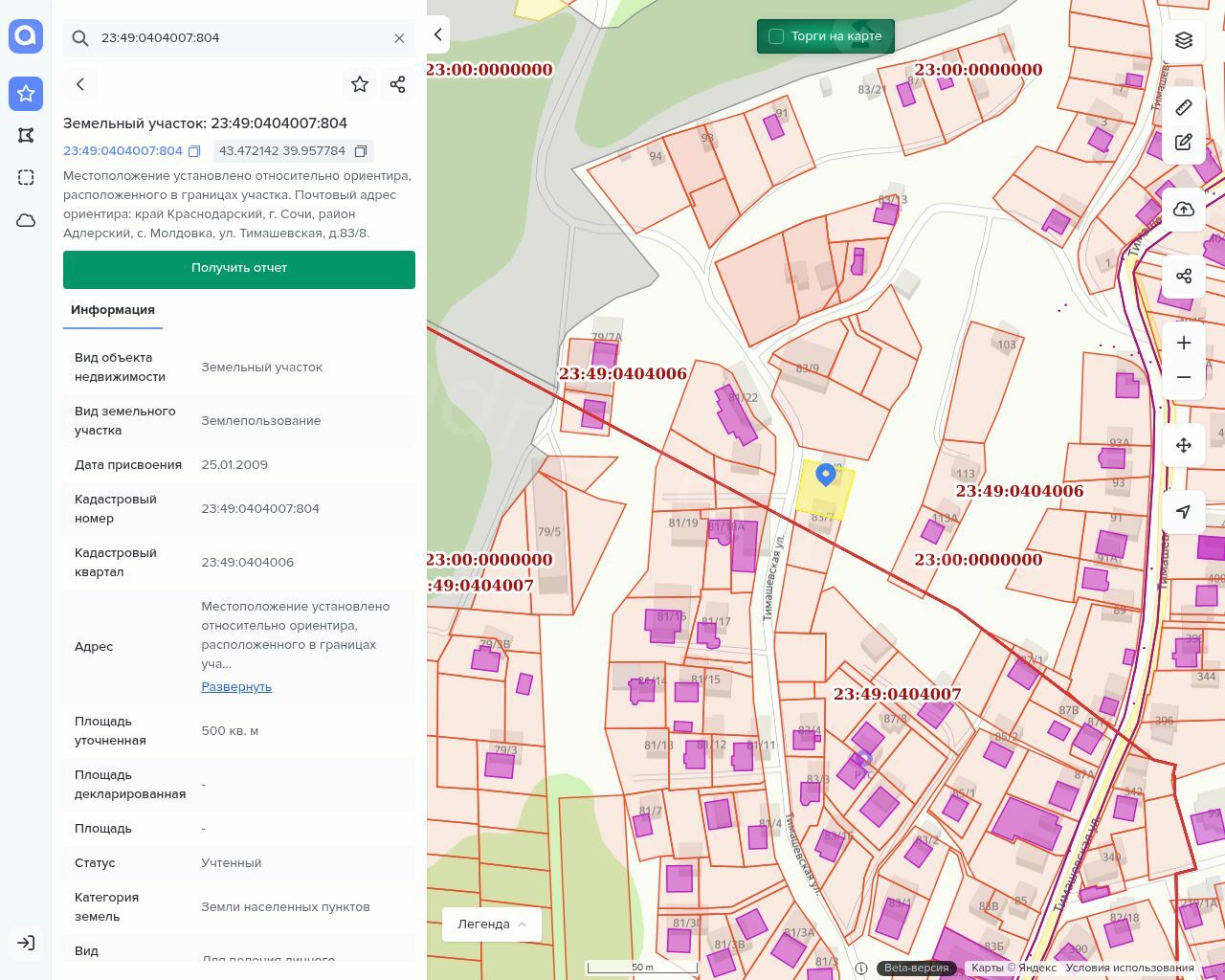Copy the cadastral number 23:49:0404007:804
The height and width of the screenshot is (980, 1225).
[x=194, y=151]
